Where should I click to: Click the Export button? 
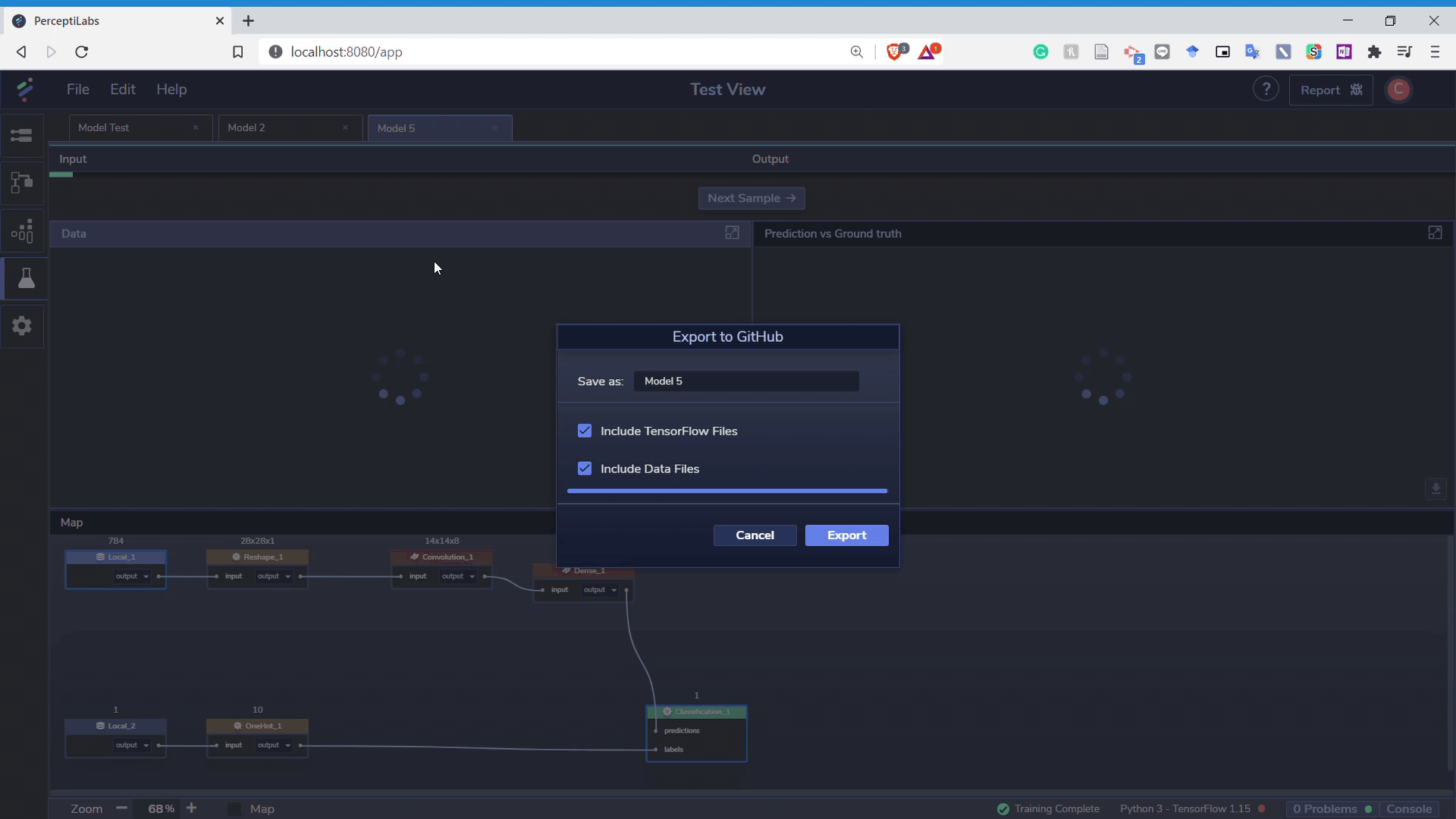pyautogui.click(x=846, y=535)
